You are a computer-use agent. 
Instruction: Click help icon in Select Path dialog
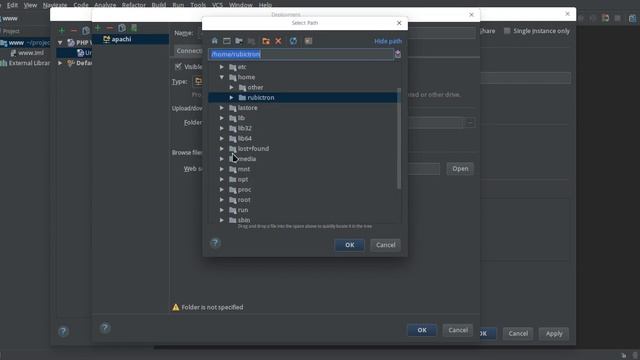coord(215,243)
